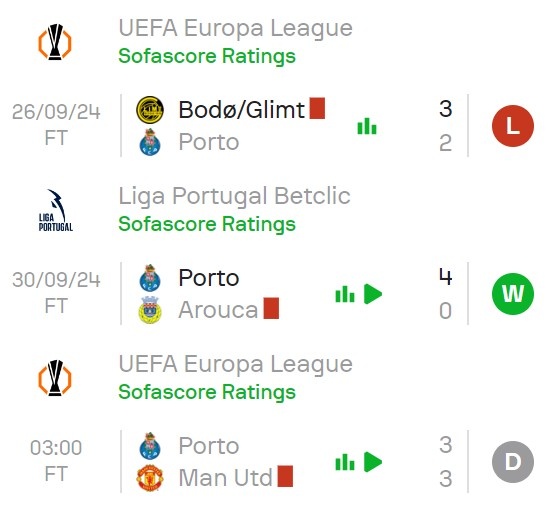Open the Liga Portugal Betclic competition title
The height and width of the screenshot is (507, 549).
point(234,196)
